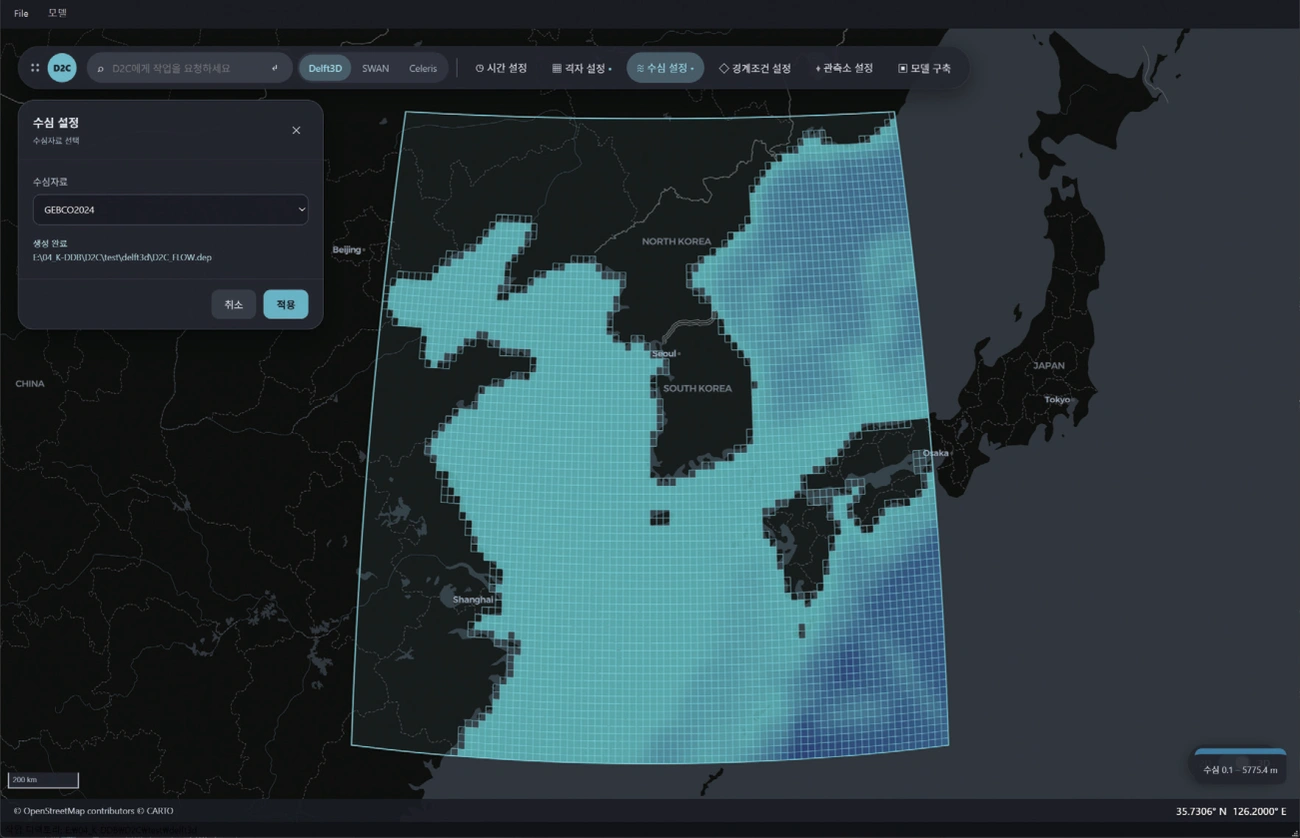Click the toolbar drag-handle dots icon
This screenshot has height=838, width=1300.
(x=35, y=68)
